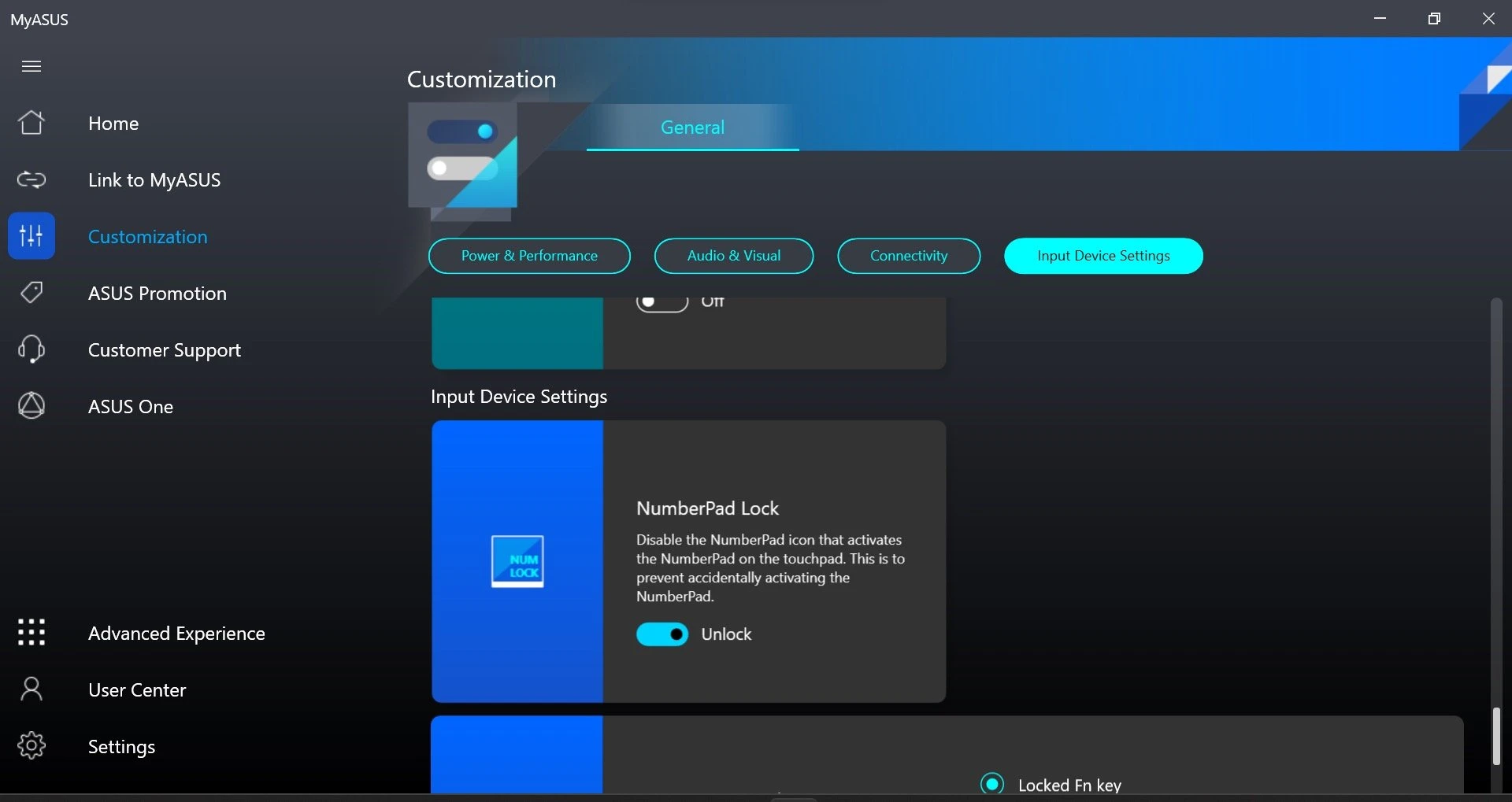Image resolution: width=1512 pixels, height=802 pixels.
Task: Click the ASUS Promotion tag icon
Action: pyautogui.click(x=31, y=293)
